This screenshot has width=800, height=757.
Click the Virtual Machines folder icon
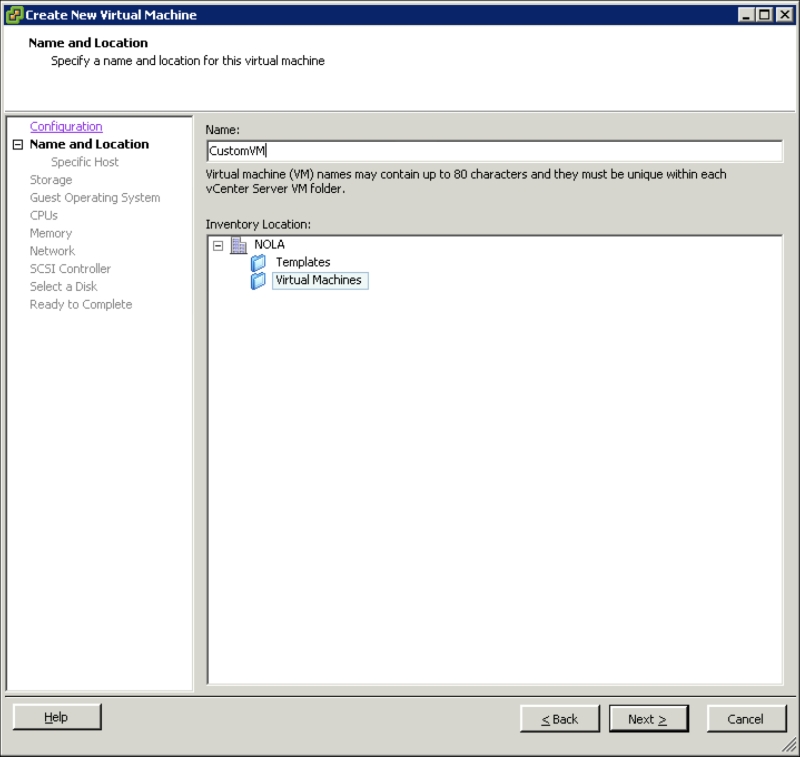(258, 281)
